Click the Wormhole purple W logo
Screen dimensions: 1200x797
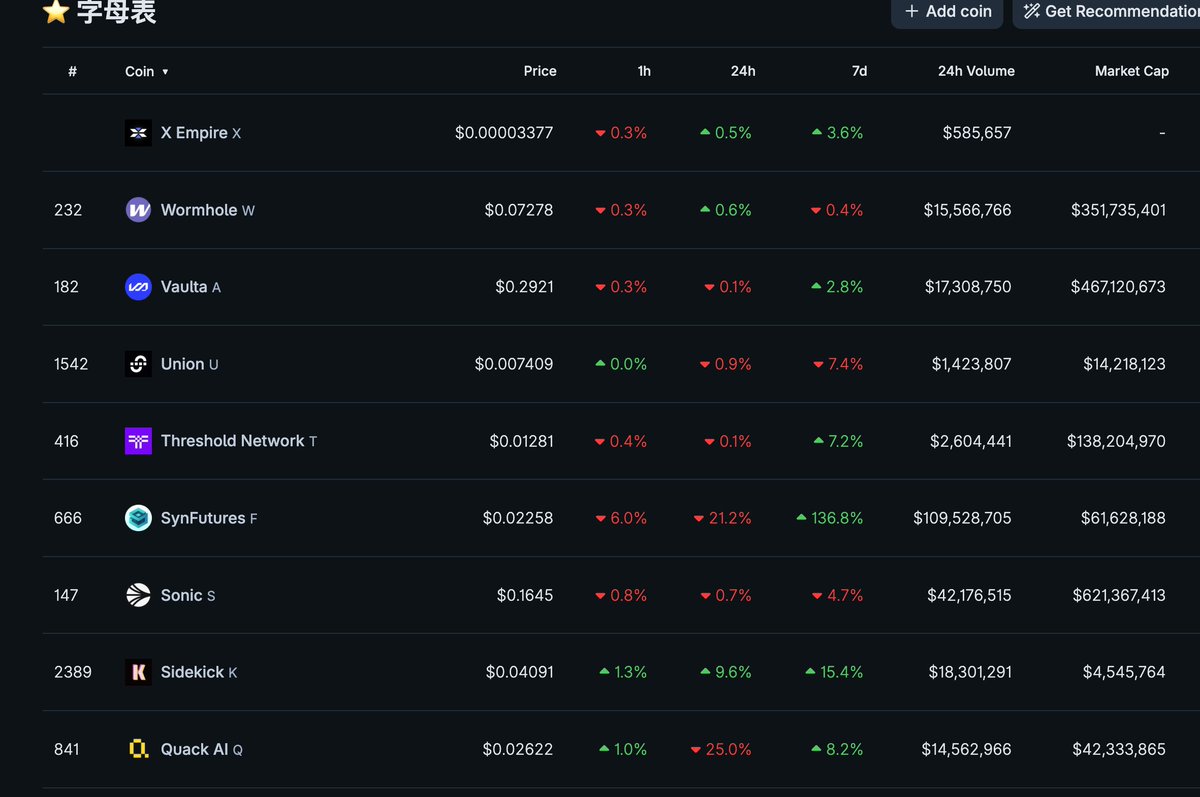[x=138, y=210]
